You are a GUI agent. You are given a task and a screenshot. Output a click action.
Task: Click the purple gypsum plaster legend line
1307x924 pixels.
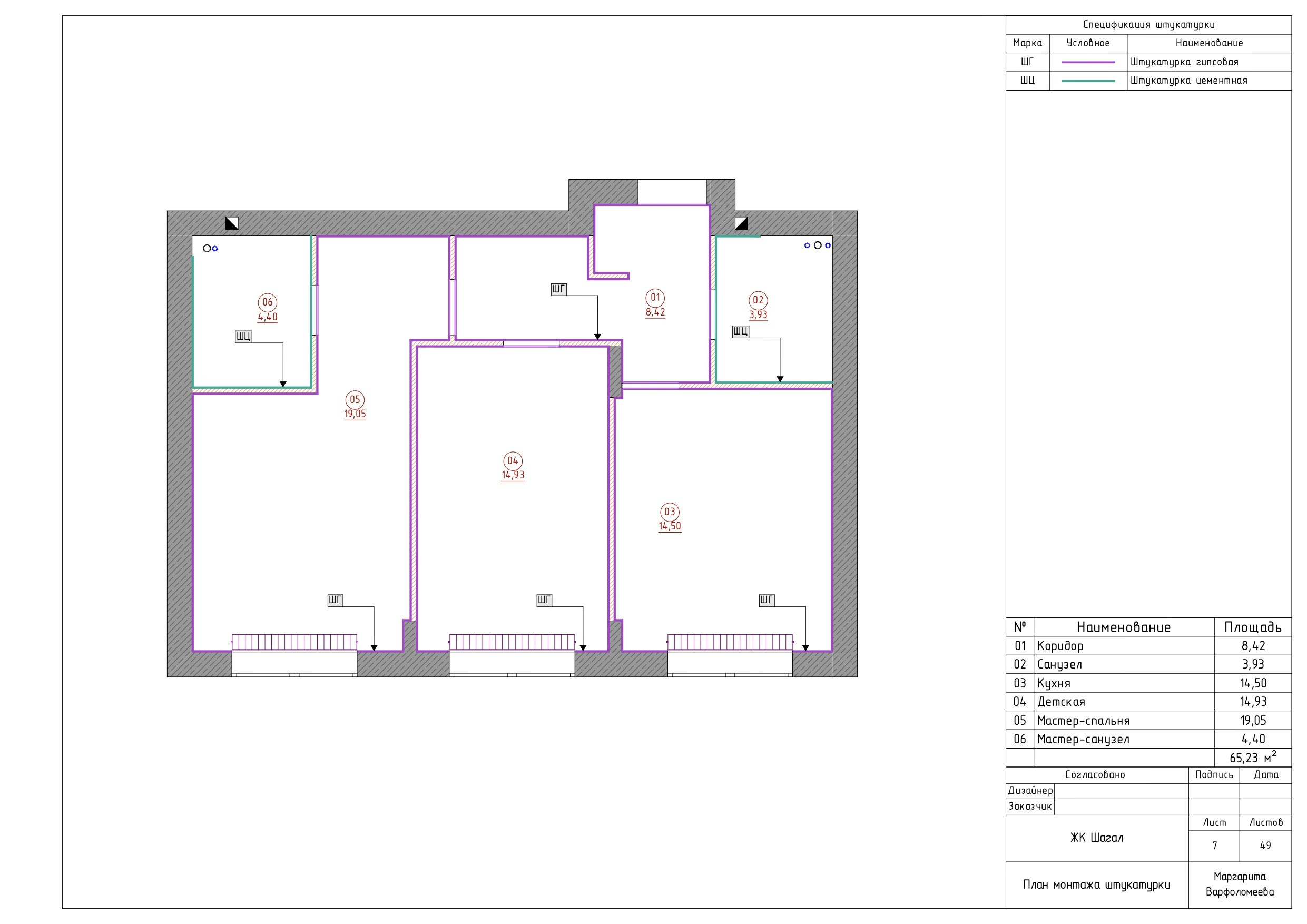pos(1088,62)
